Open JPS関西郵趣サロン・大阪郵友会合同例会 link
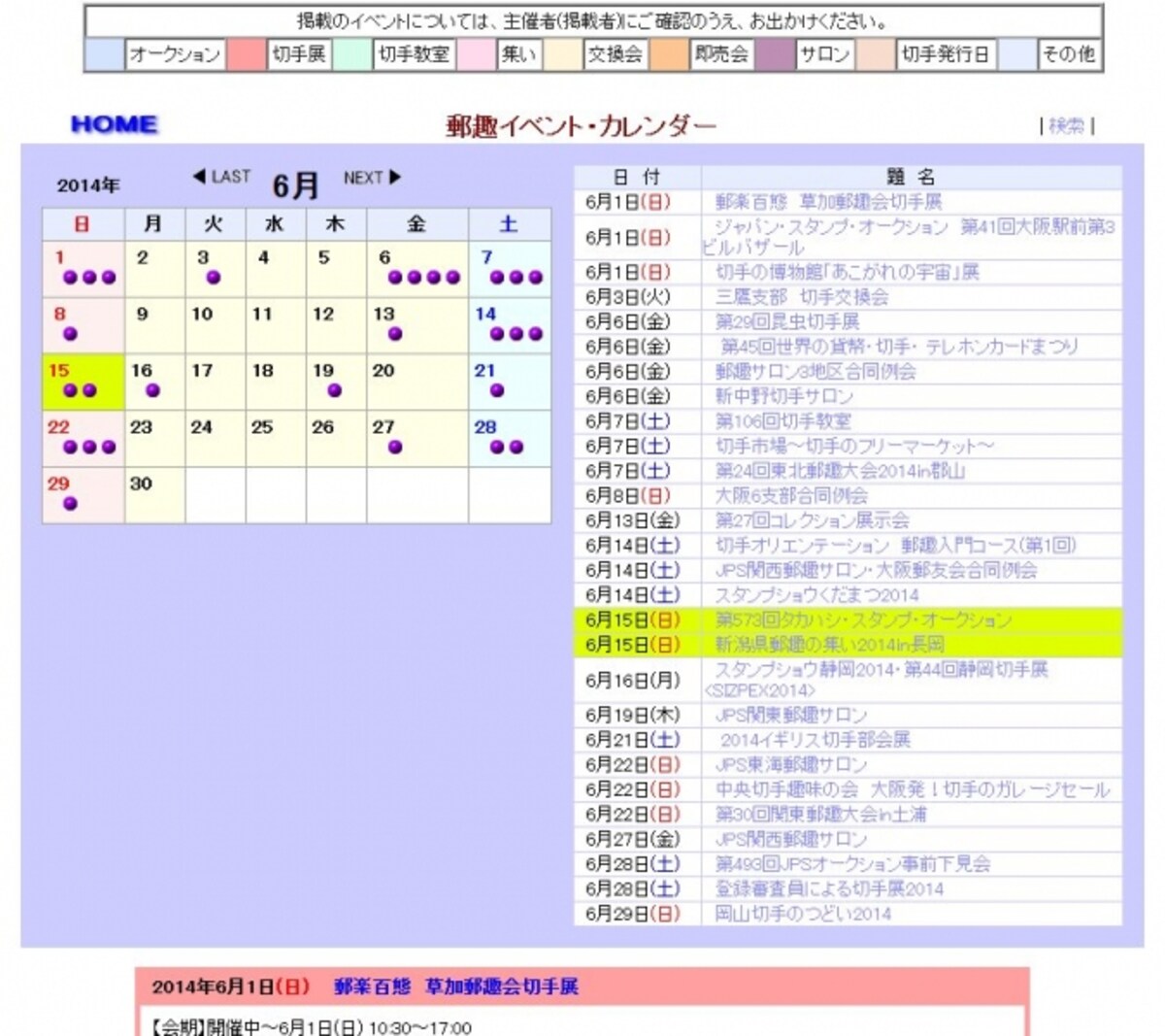1165x1036 pixels. click(876, 570)
